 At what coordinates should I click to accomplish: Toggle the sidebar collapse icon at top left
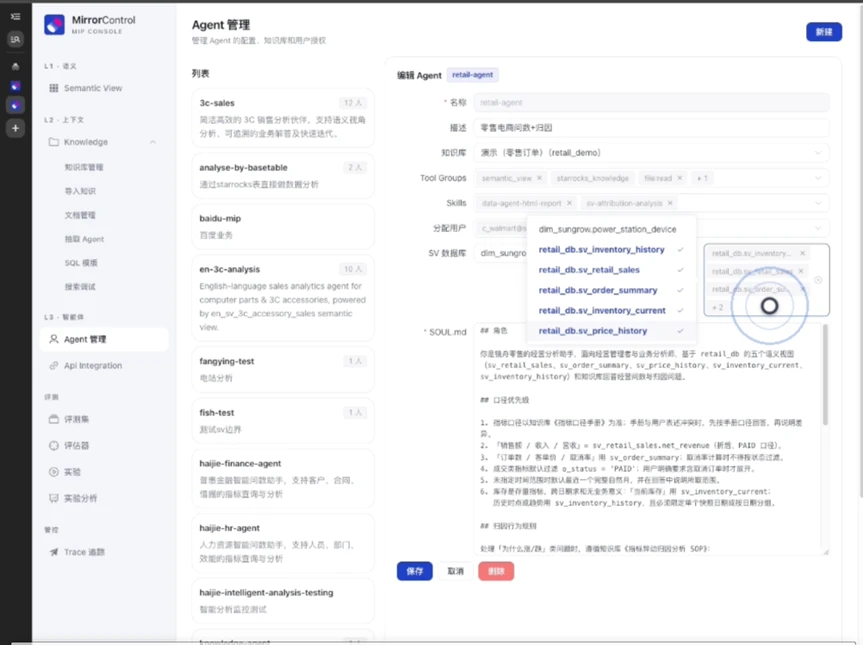[x=15, y=17]
